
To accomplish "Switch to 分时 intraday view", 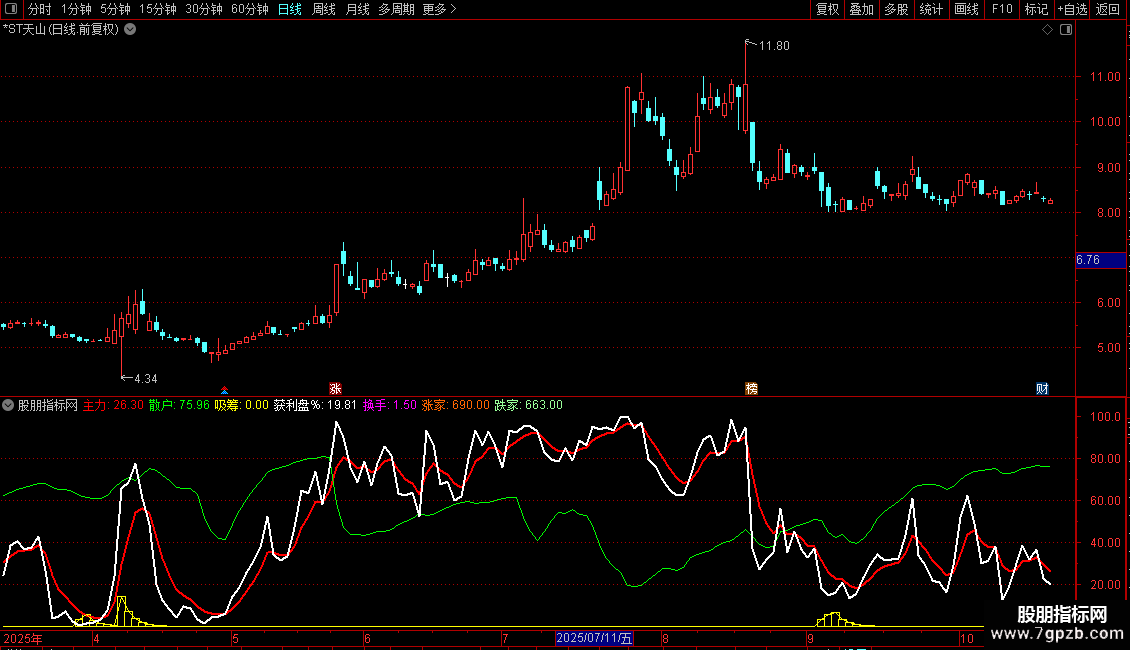I will coord(40,9).
